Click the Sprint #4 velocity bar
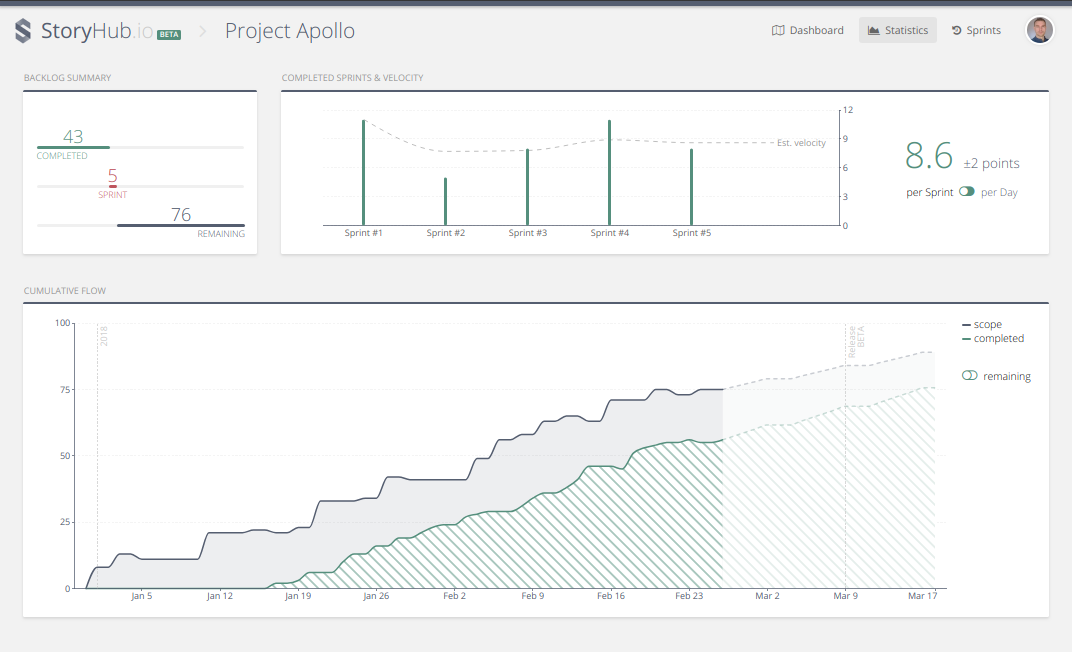Screen dimensions: 1072x652 [x=609, y=173]
